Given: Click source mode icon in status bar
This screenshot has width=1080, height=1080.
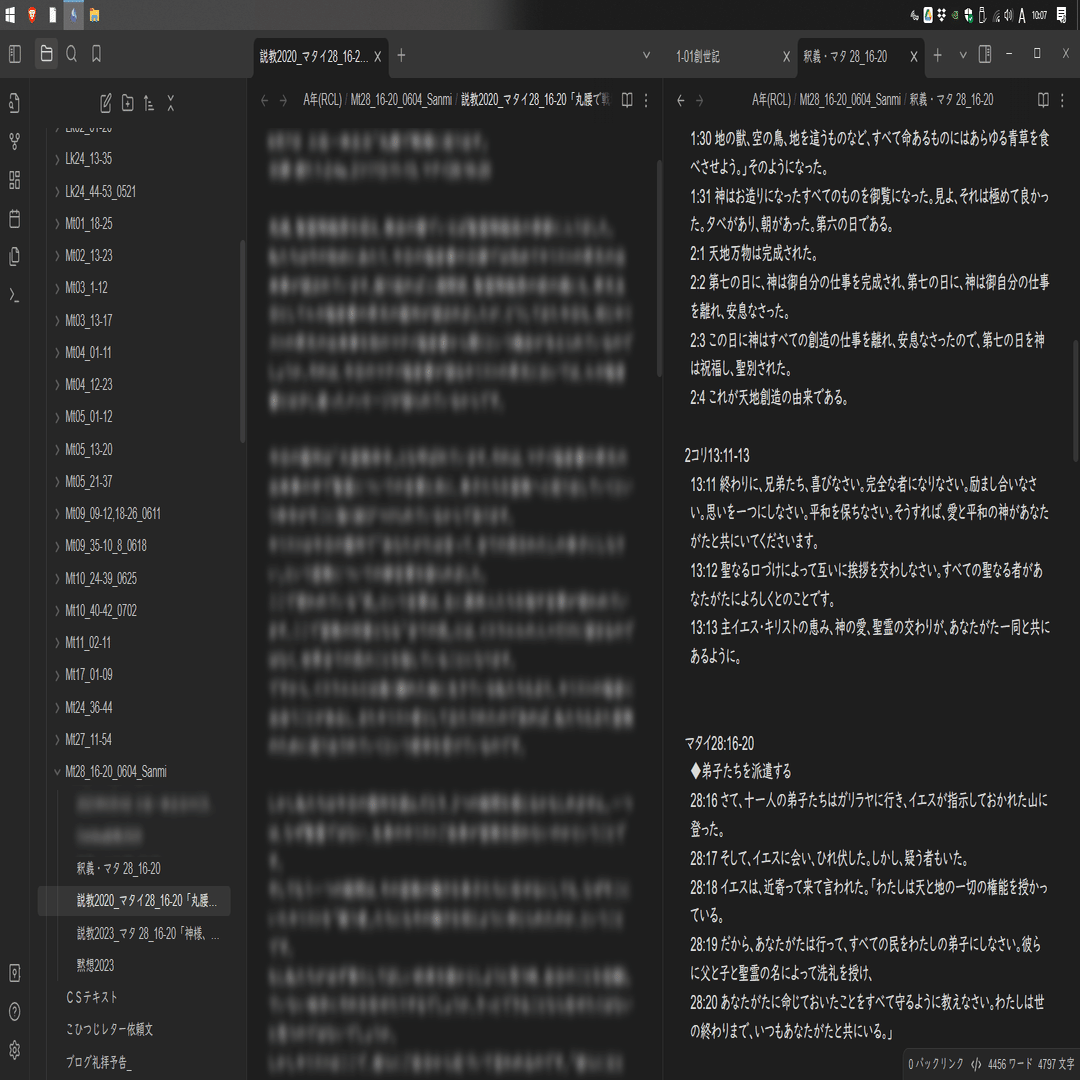Looking at the screenshot, I should pyautogui.click(x=976, y=1064).
